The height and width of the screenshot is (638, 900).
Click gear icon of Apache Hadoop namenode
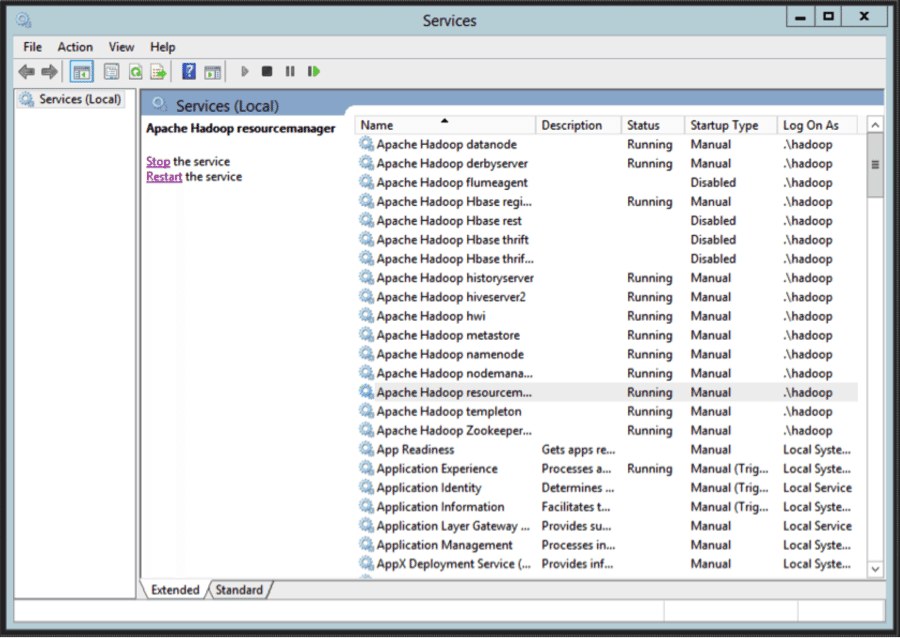[x=366, y=353]
